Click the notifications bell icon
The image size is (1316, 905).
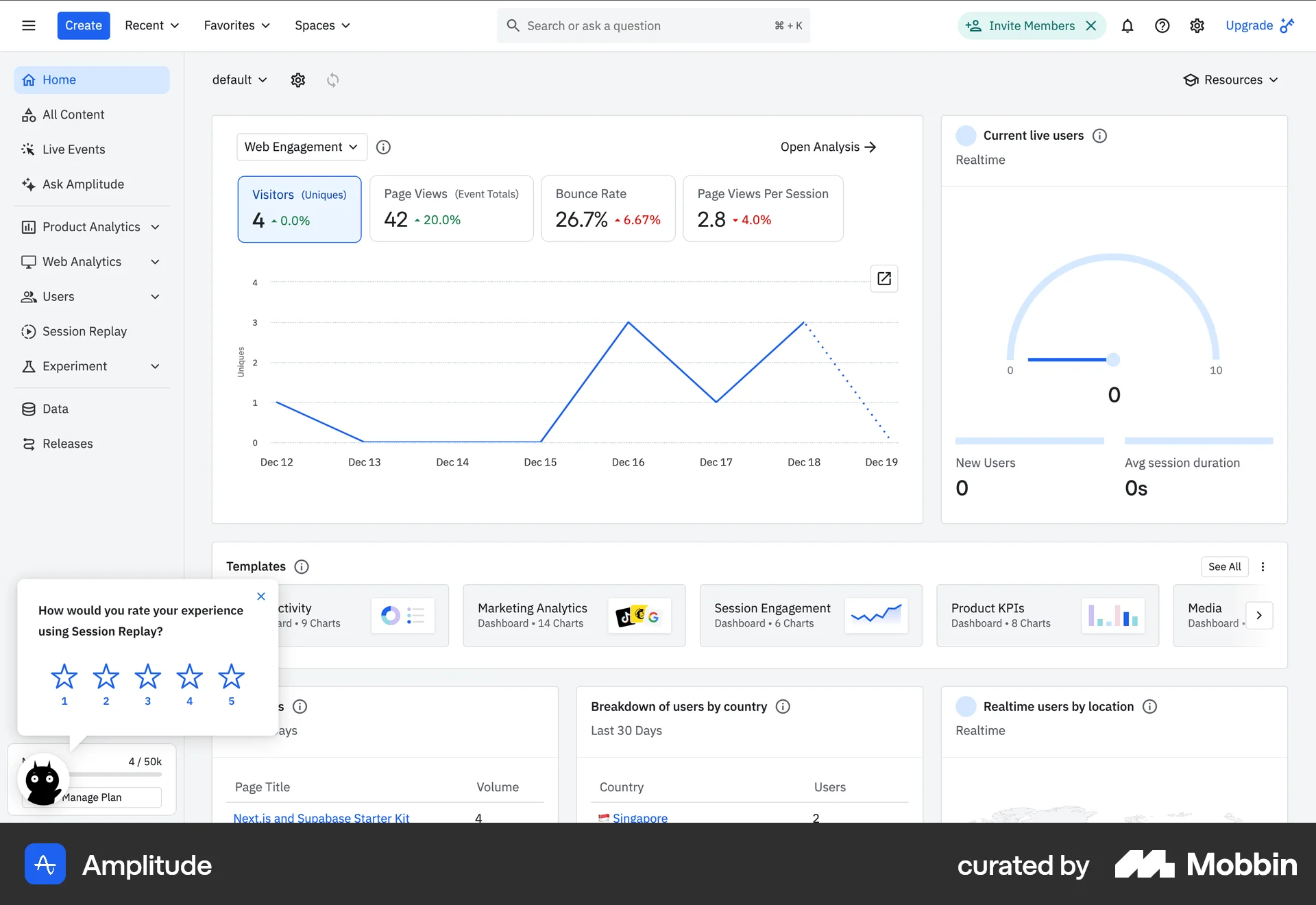1128,25
